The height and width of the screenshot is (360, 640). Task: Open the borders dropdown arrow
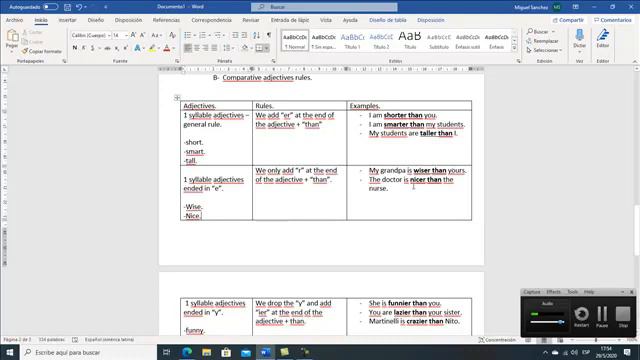pyautogui.click(x=267, y=48)
